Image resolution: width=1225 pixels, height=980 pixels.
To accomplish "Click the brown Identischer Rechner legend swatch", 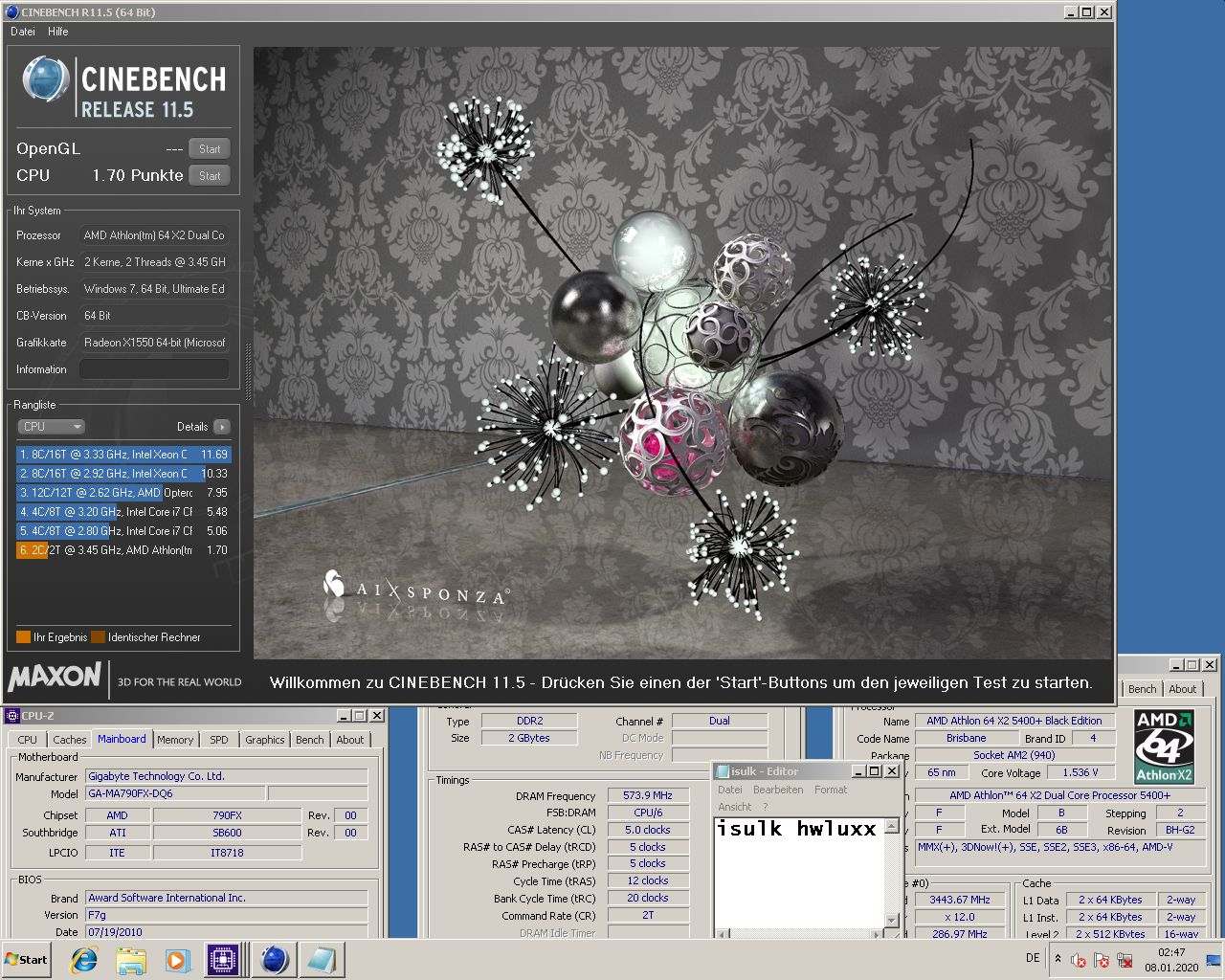I will pyautogui.click(x=98, y=637).
